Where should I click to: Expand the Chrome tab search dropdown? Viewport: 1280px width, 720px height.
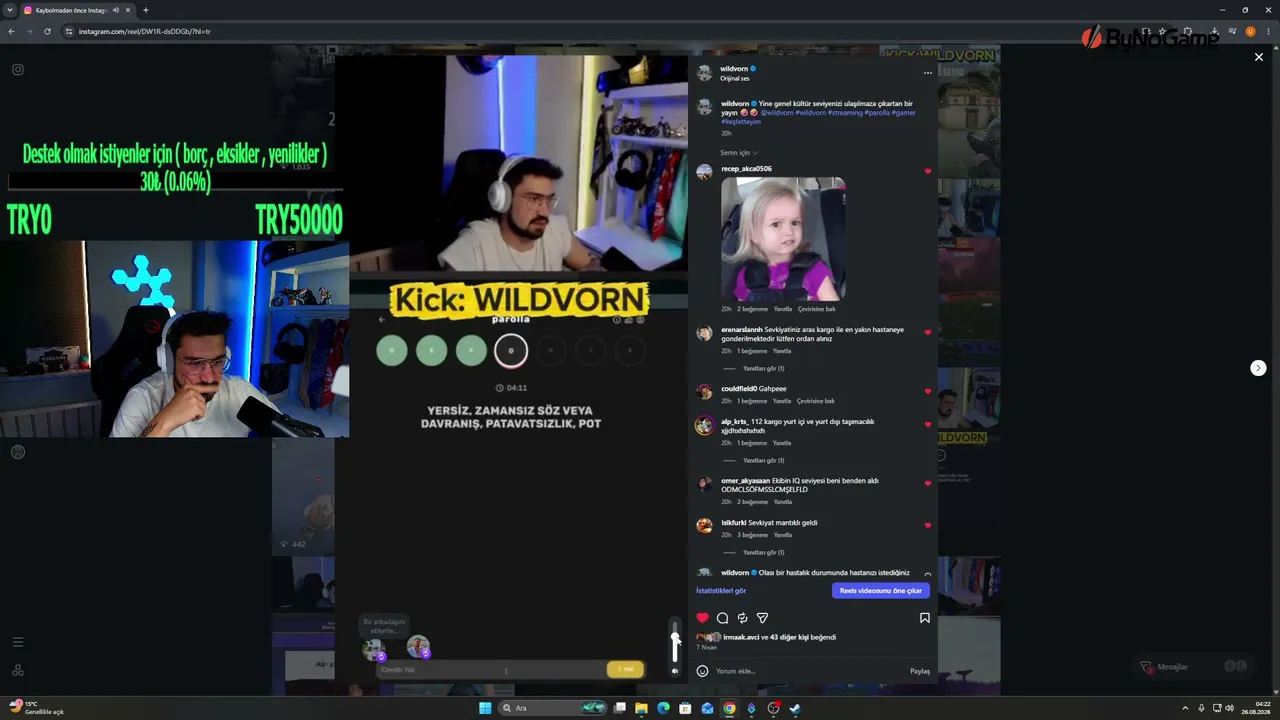pos(9,10)
